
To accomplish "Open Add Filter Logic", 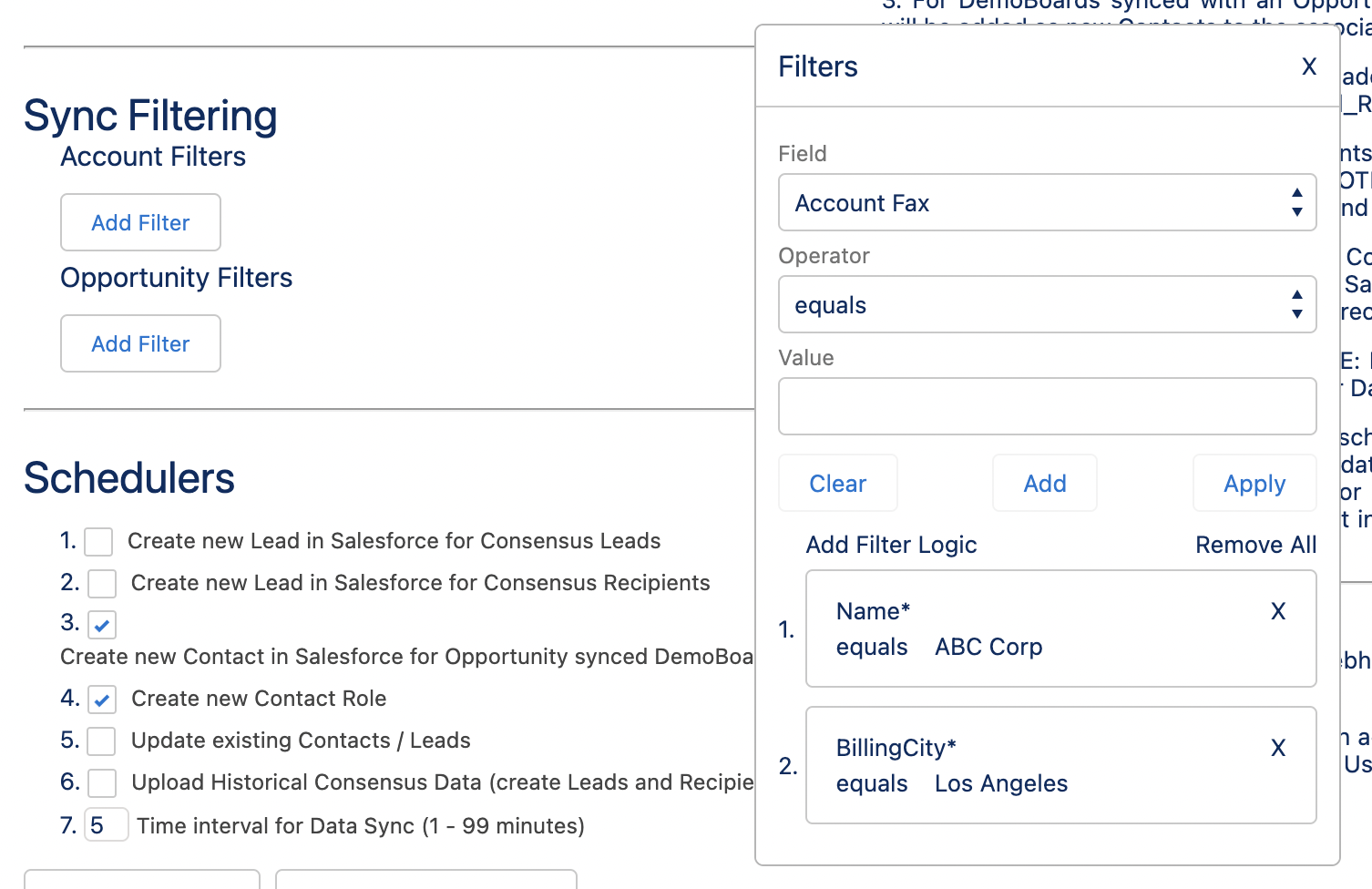I will pos(891,545).
